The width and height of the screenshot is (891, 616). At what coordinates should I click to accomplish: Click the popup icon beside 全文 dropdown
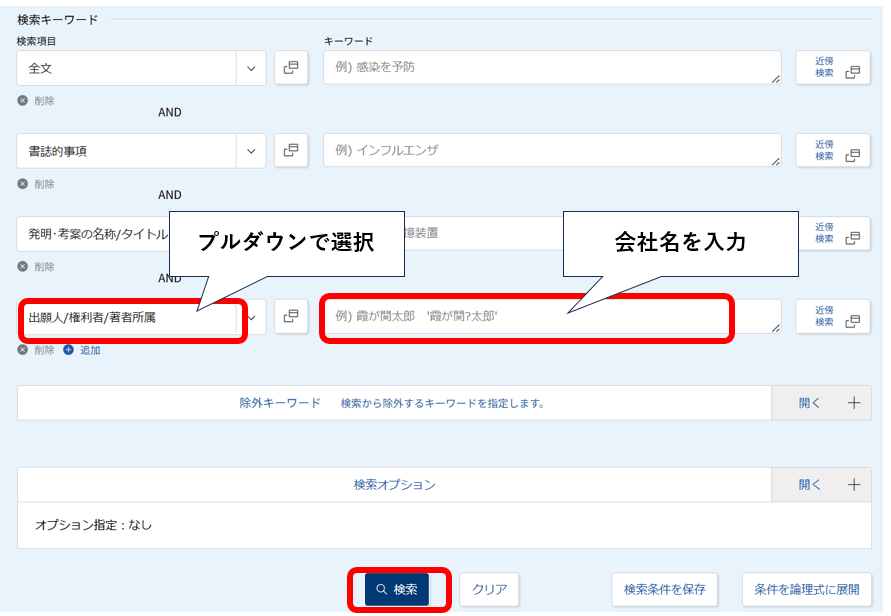point(291,68)
